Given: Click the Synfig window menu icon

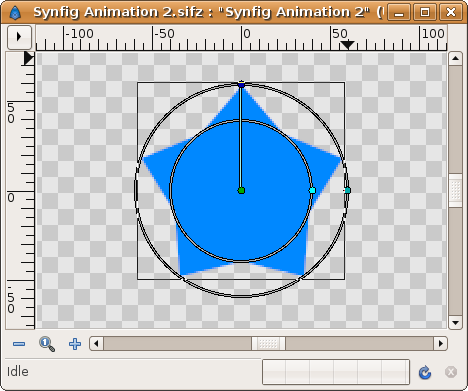Looking at the screenshot, I should tap(15, 12).
